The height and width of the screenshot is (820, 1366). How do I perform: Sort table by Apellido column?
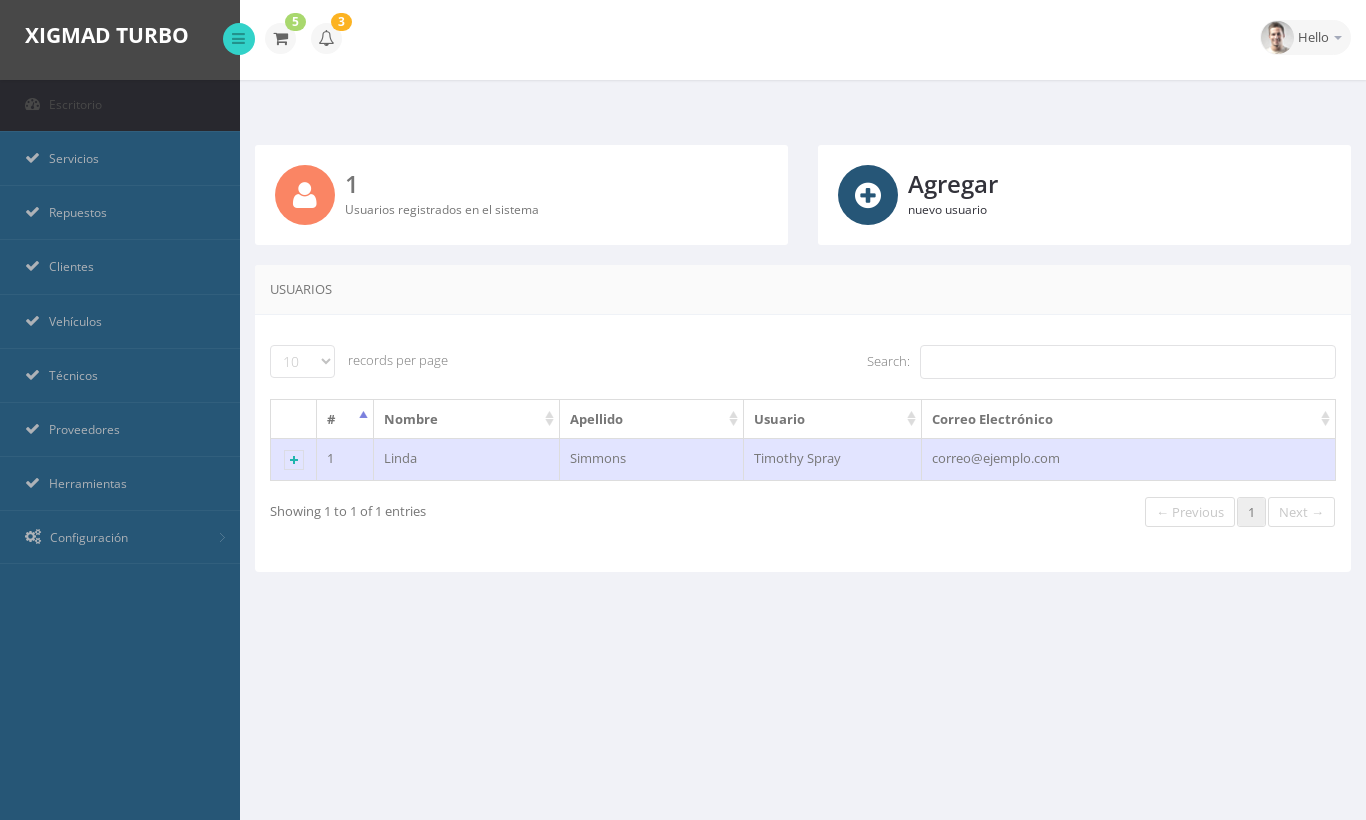click(652, 419)
